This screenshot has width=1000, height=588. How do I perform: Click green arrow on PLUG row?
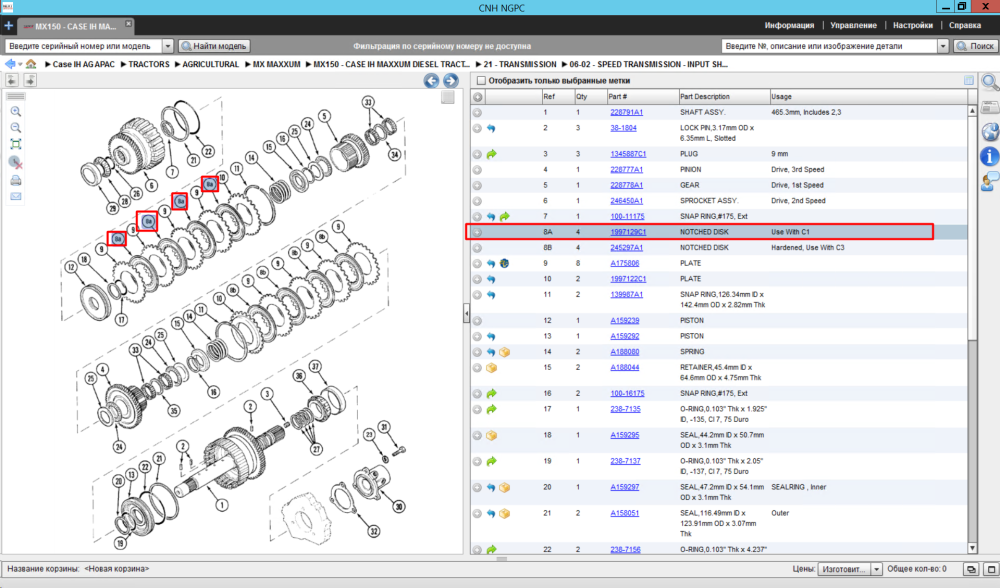click(491, 154)
